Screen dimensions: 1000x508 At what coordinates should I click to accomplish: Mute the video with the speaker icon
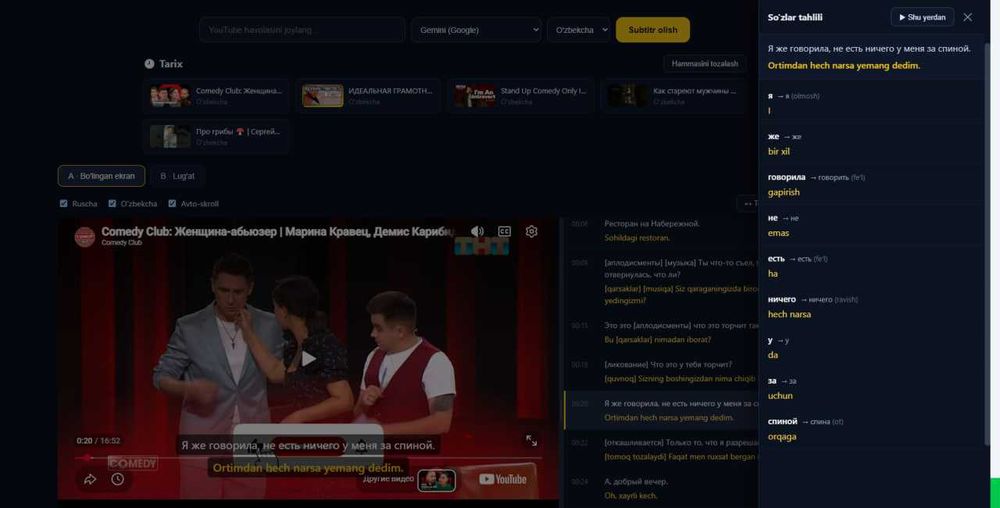click(476, 231)
